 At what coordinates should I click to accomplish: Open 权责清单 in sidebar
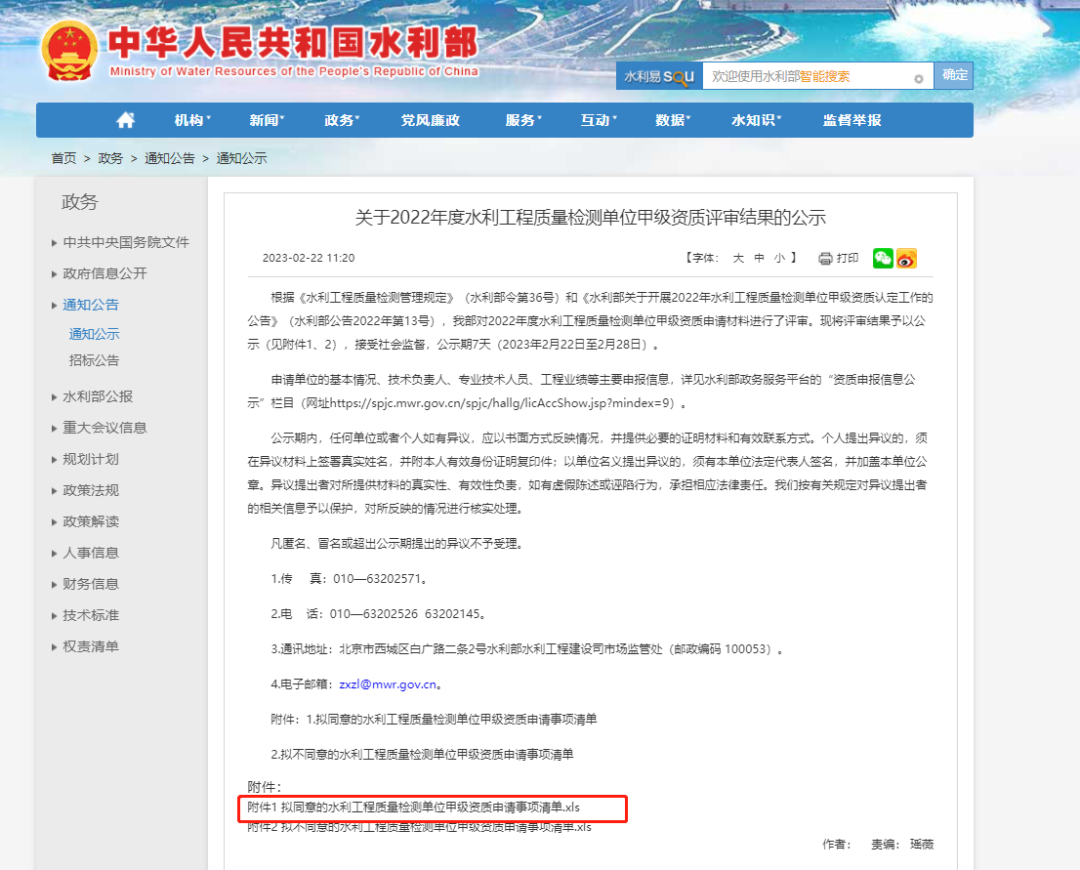coord(91,647)
